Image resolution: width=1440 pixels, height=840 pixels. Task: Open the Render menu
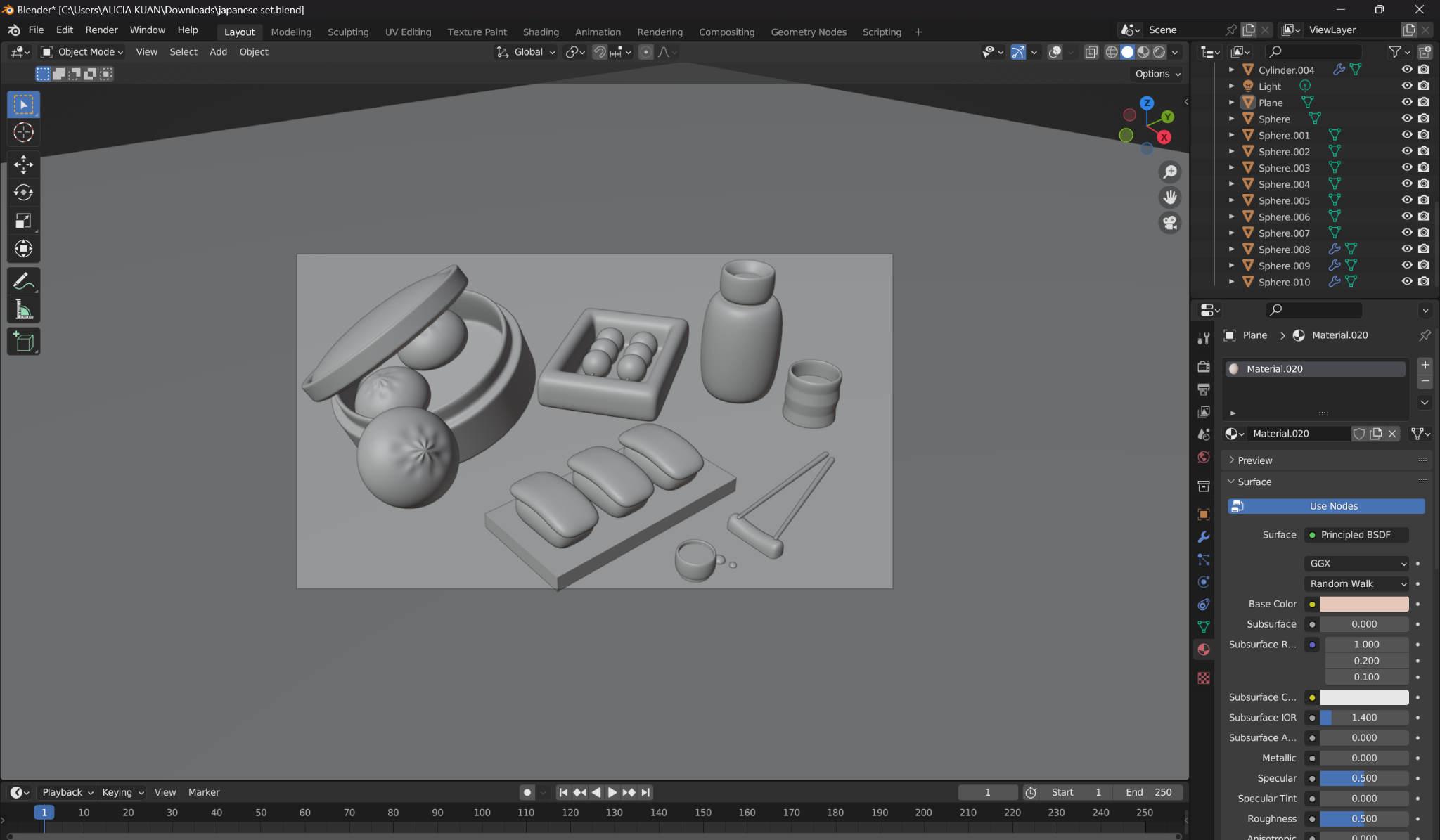101,30
